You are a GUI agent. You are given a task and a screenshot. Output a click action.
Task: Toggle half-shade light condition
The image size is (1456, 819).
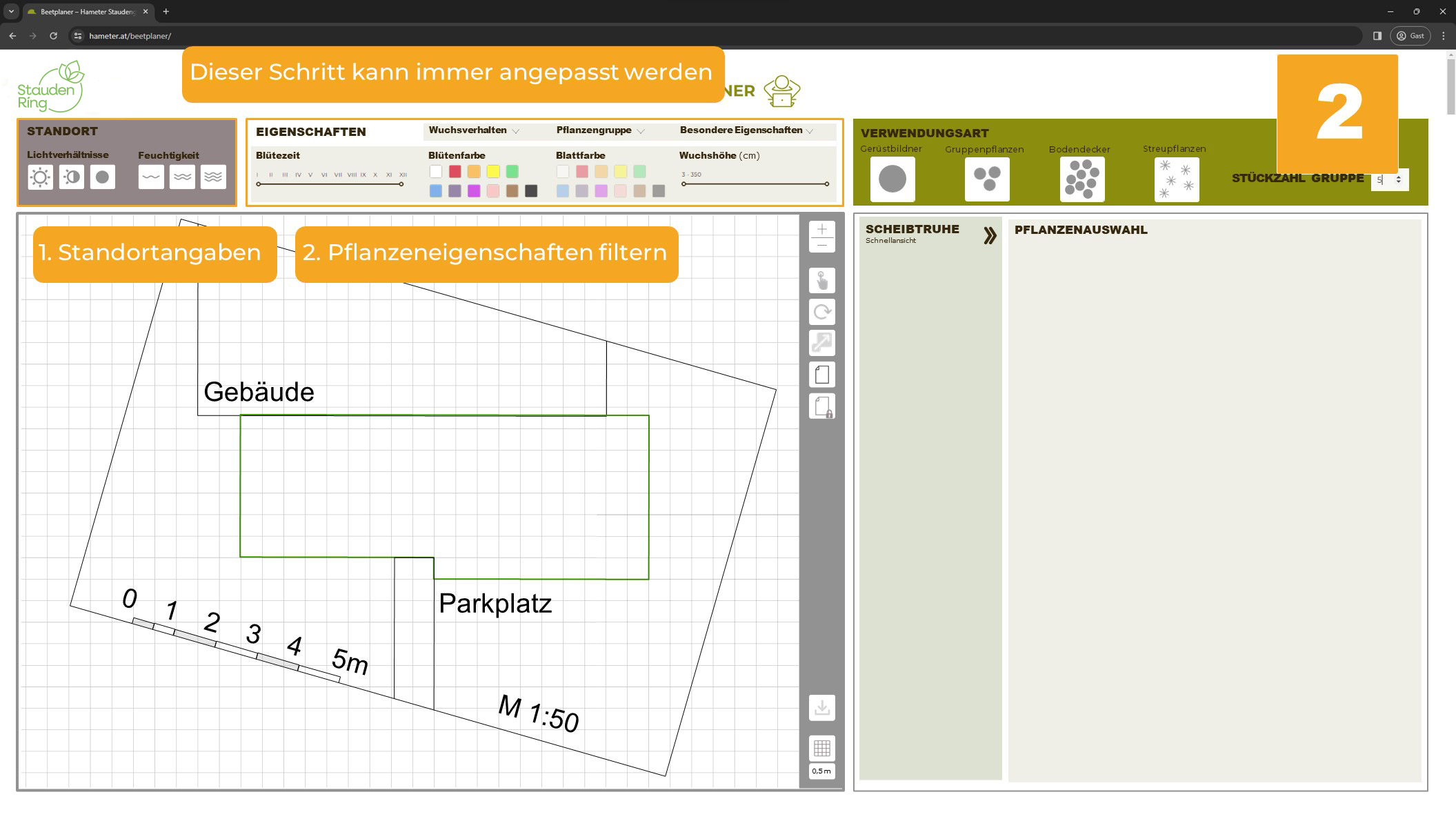pyautogui.click(x=71, y=177)
